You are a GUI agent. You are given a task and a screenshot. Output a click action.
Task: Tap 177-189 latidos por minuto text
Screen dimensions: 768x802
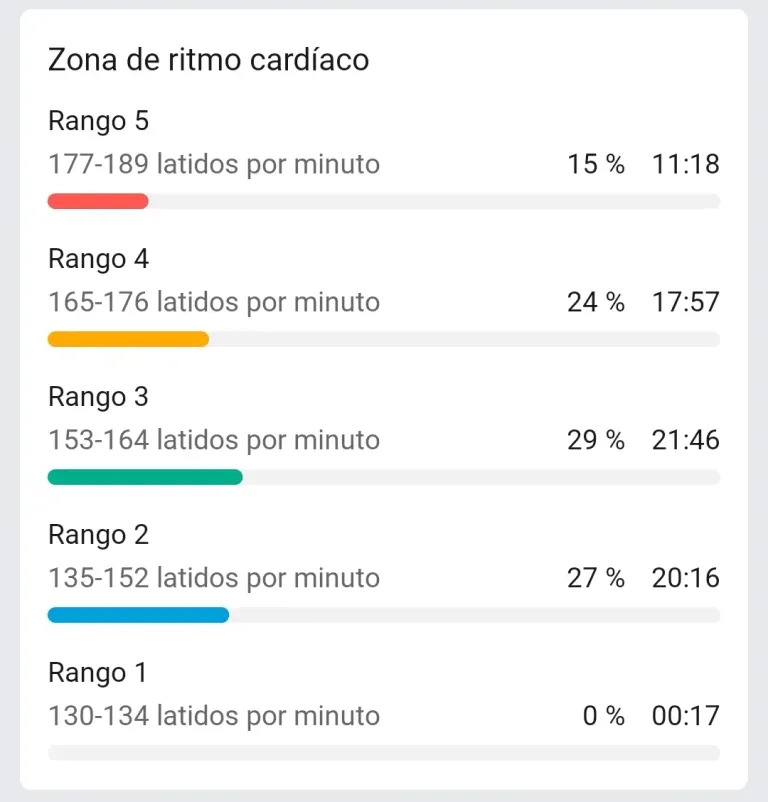[214, 165]
